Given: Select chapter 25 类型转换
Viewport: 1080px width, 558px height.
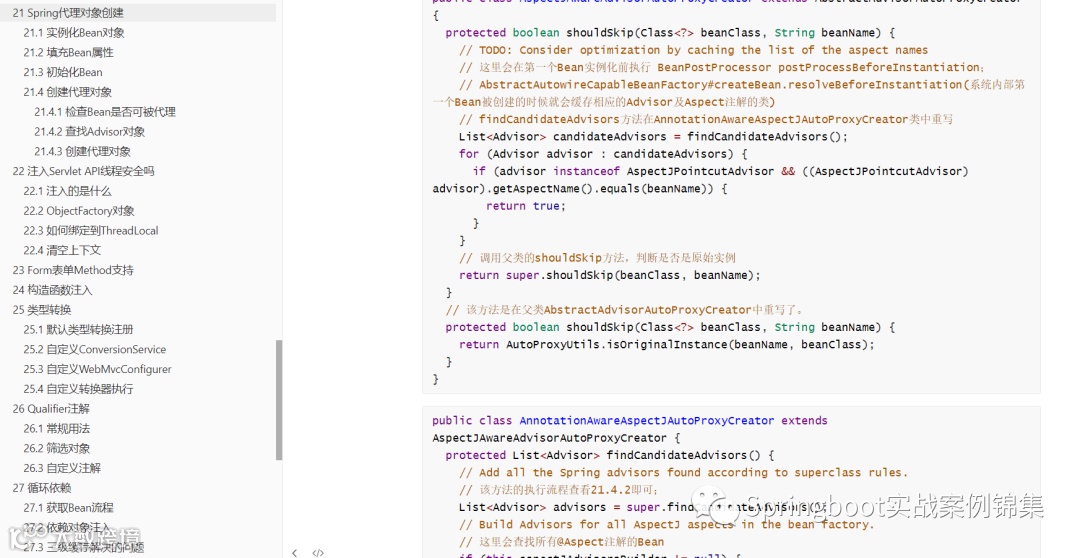Looking at the screenshot, I should 41,310.
